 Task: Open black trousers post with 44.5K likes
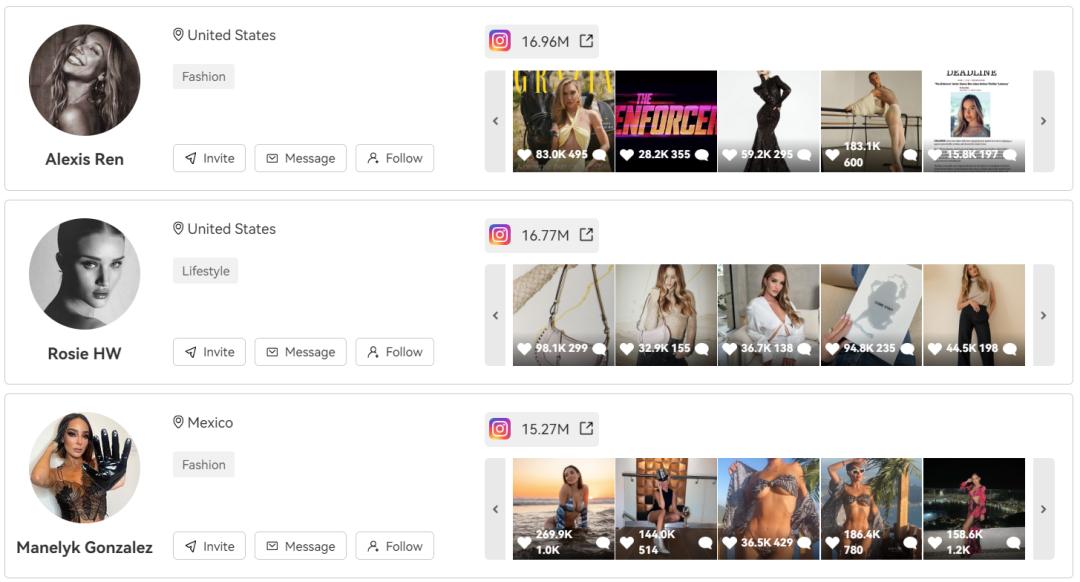pyautogui.click(x=974, y=315)
